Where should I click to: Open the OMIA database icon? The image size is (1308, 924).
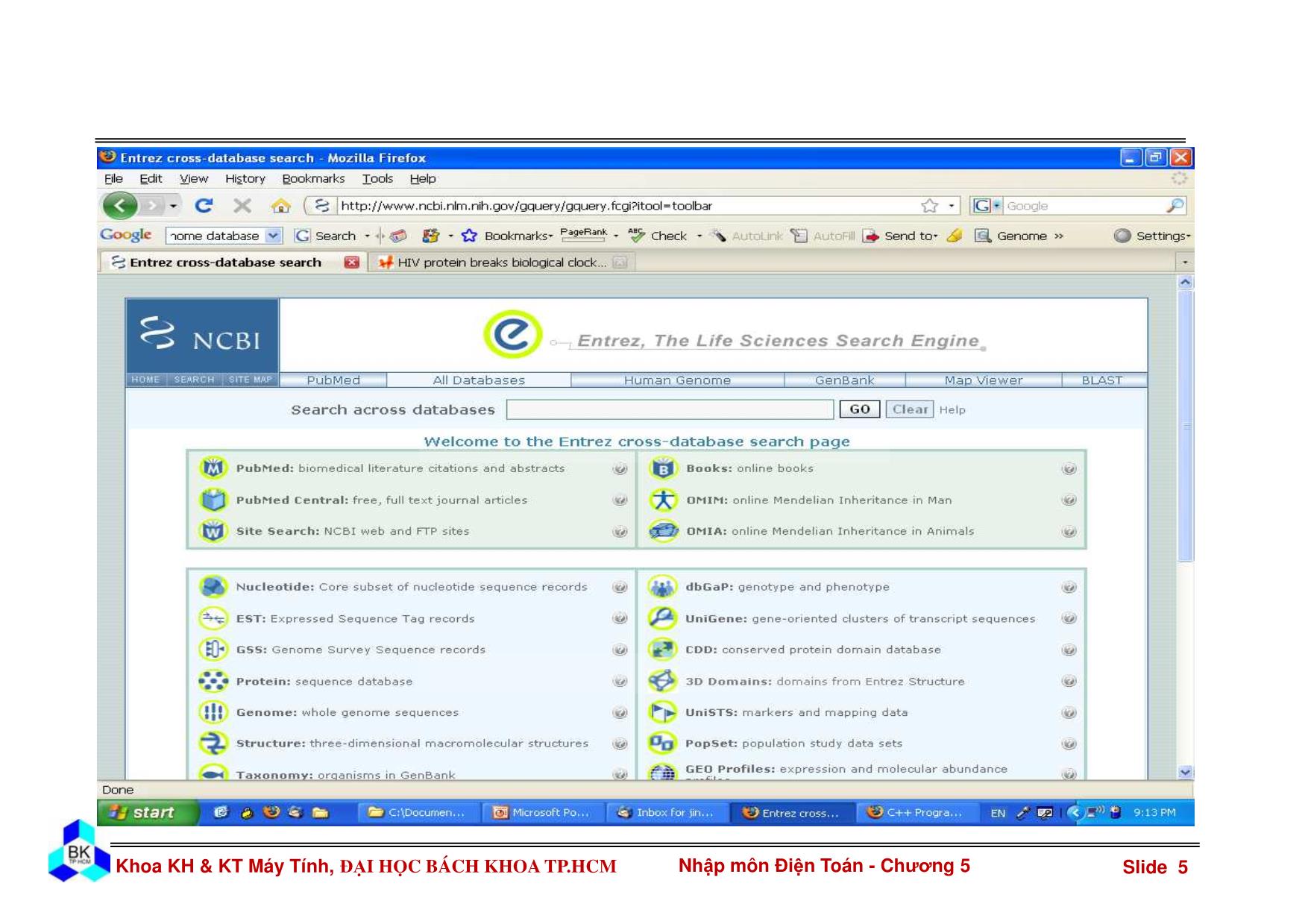(x=663, y=531)
